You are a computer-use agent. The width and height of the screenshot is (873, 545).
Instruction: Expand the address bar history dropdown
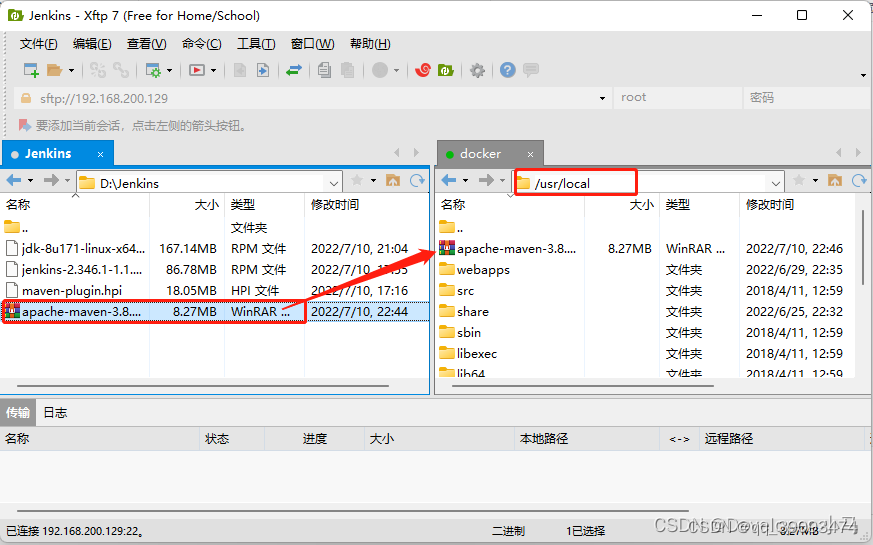click(x=602, y=99)
